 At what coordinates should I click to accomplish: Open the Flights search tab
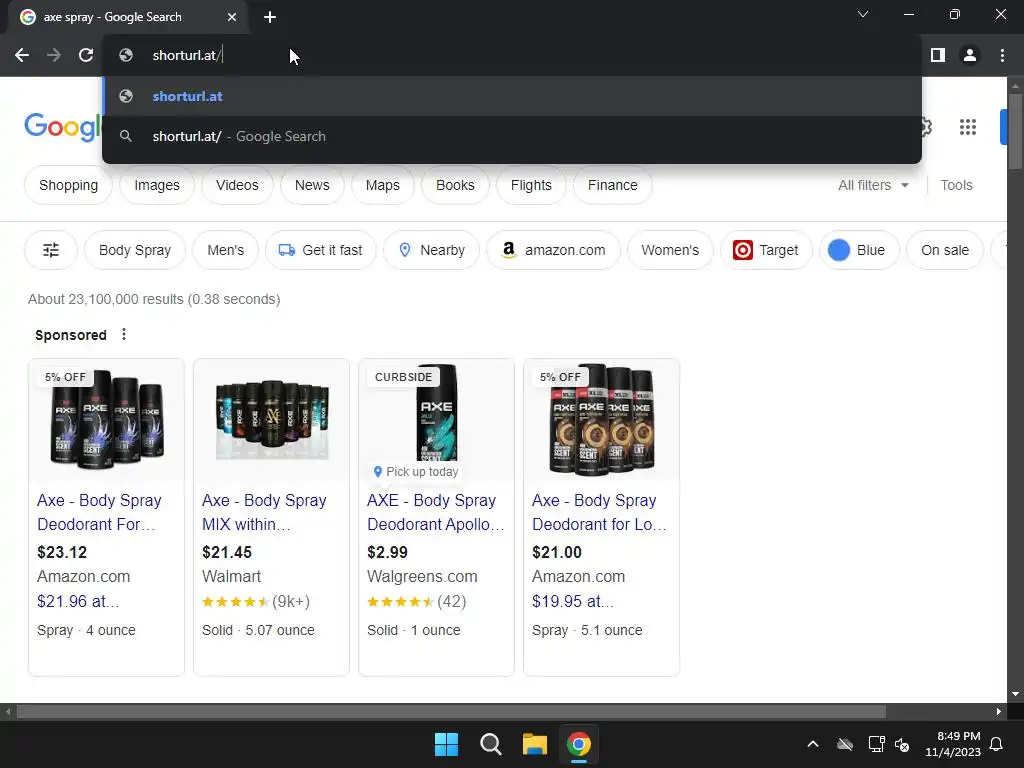point(531,185)
